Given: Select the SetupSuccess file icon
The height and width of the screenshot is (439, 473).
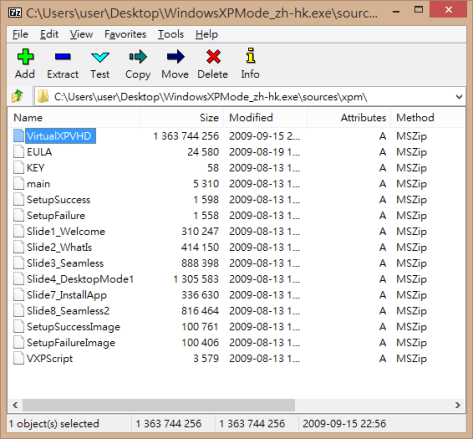Looking at the screenshot, I should pyautogui.click(x=19, y=199).
